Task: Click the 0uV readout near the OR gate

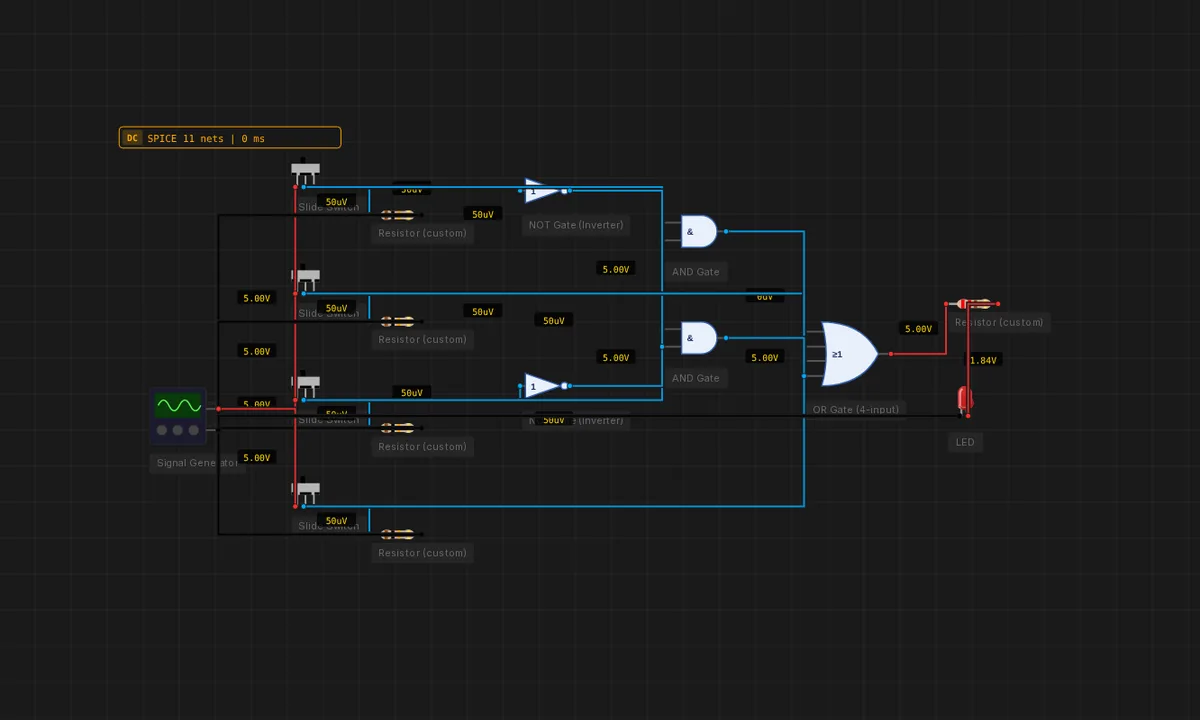Action: click(764, 297)
